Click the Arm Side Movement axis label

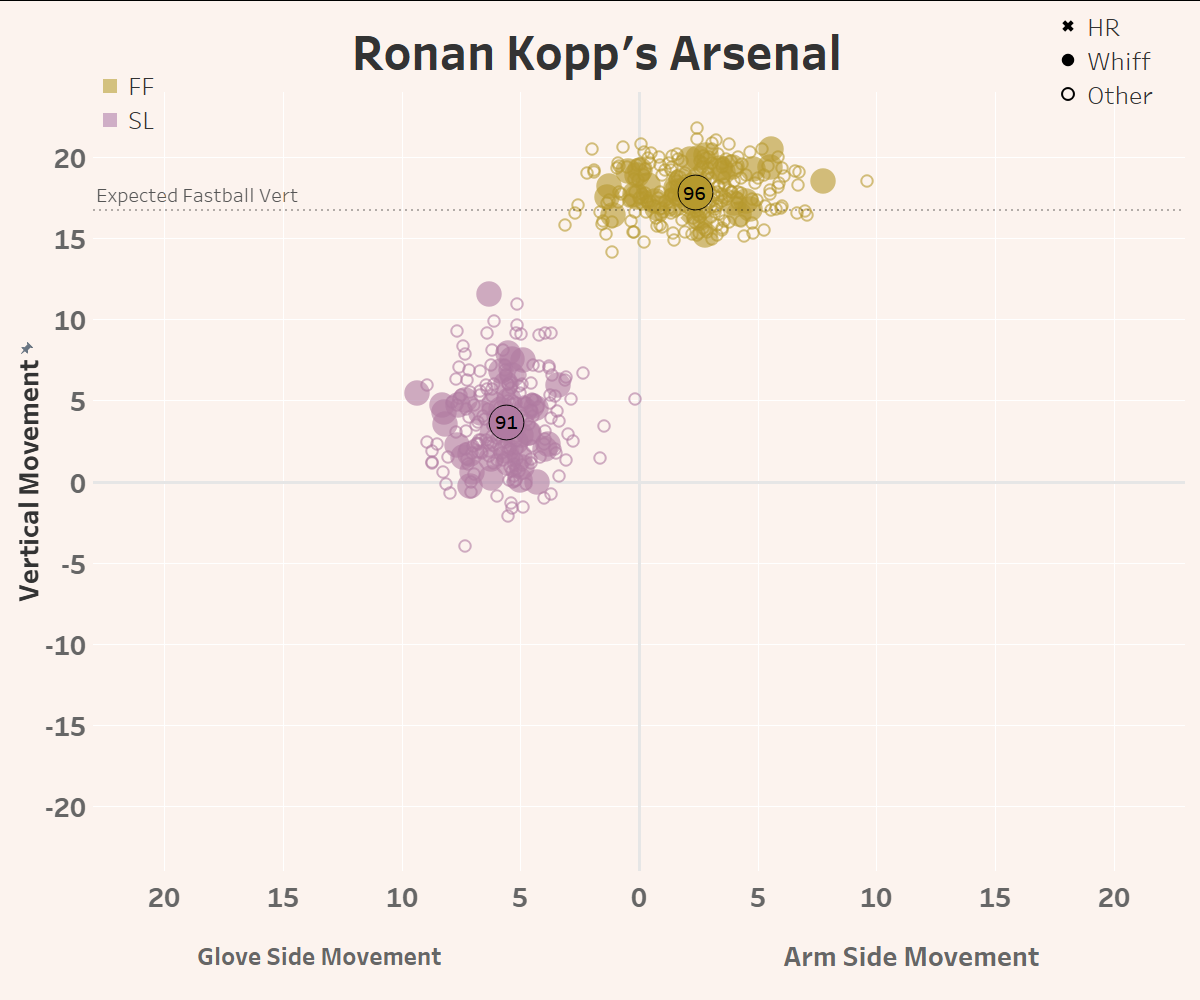911,957
